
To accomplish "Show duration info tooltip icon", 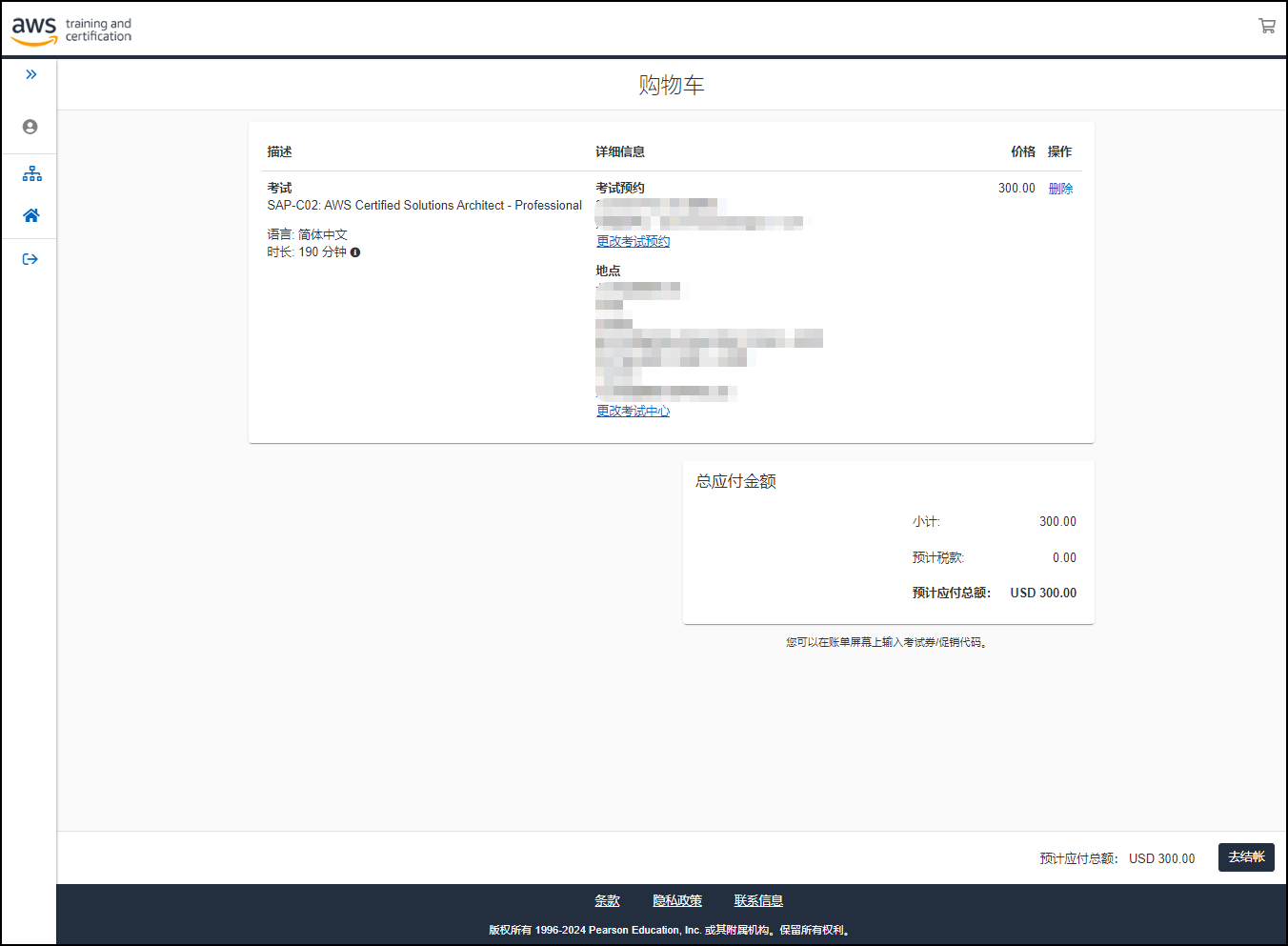I will coord(355,252).
